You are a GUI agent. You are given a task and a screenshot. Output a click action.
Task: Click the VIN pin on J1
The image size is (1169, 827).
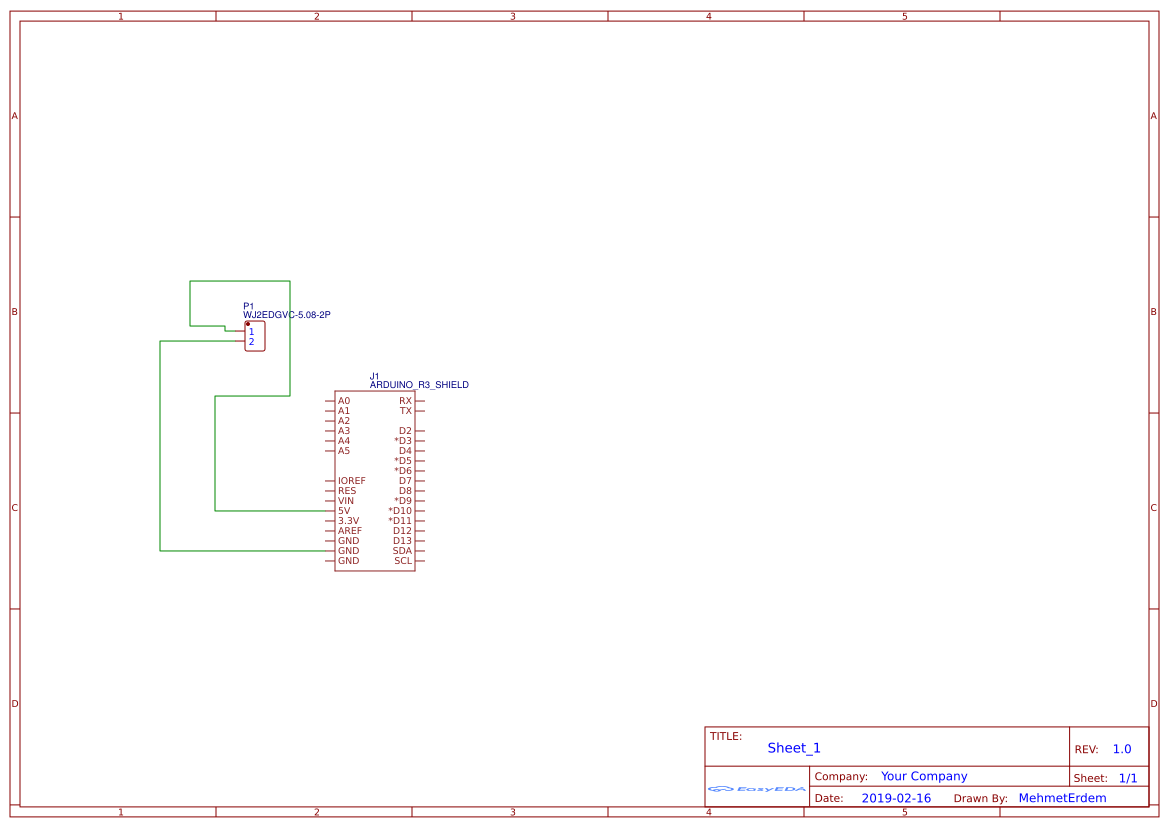pyautogui.click(x=330, y=500)
